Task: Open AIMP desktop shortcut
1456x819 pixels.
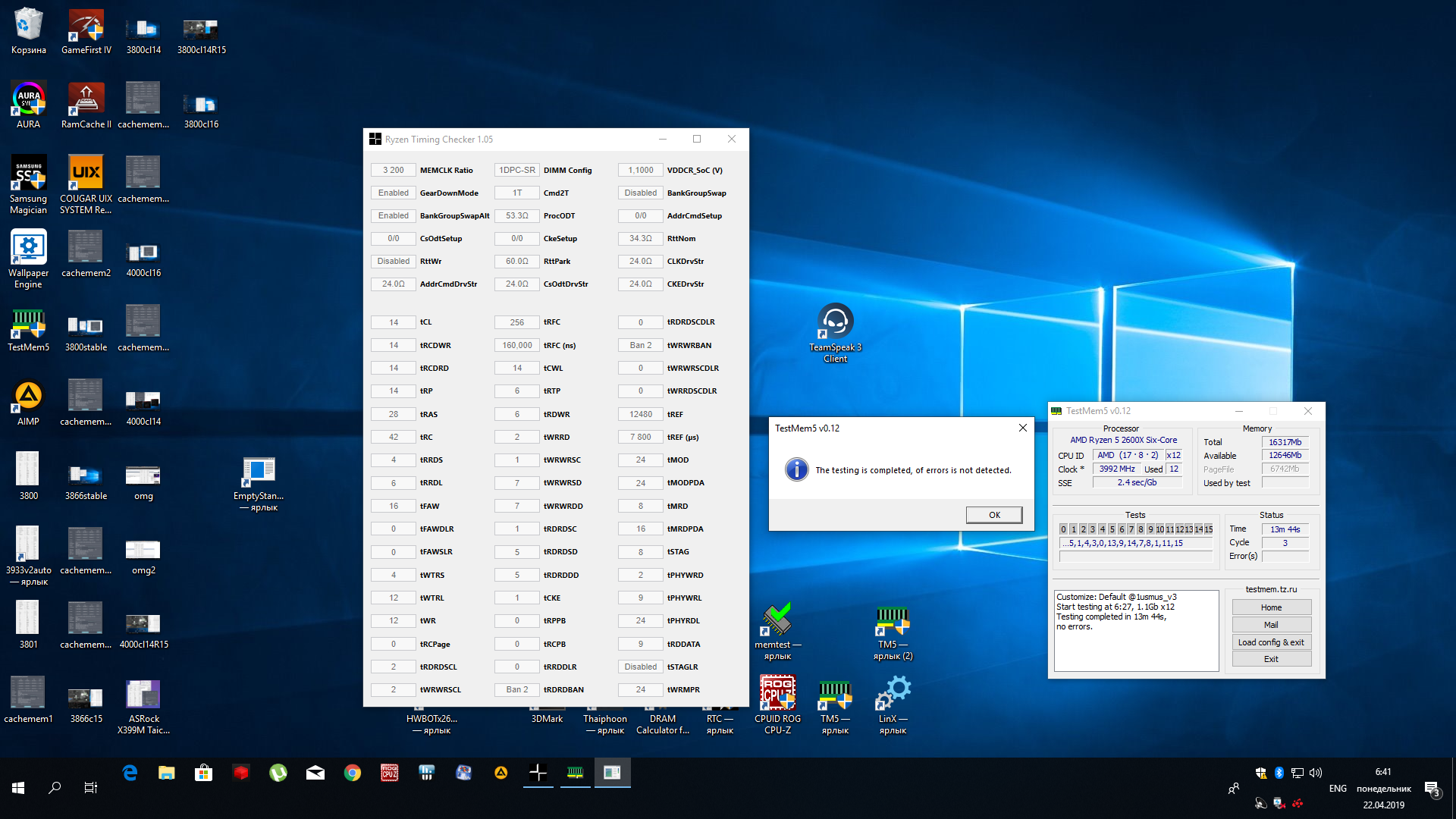Action: point(28,397)
